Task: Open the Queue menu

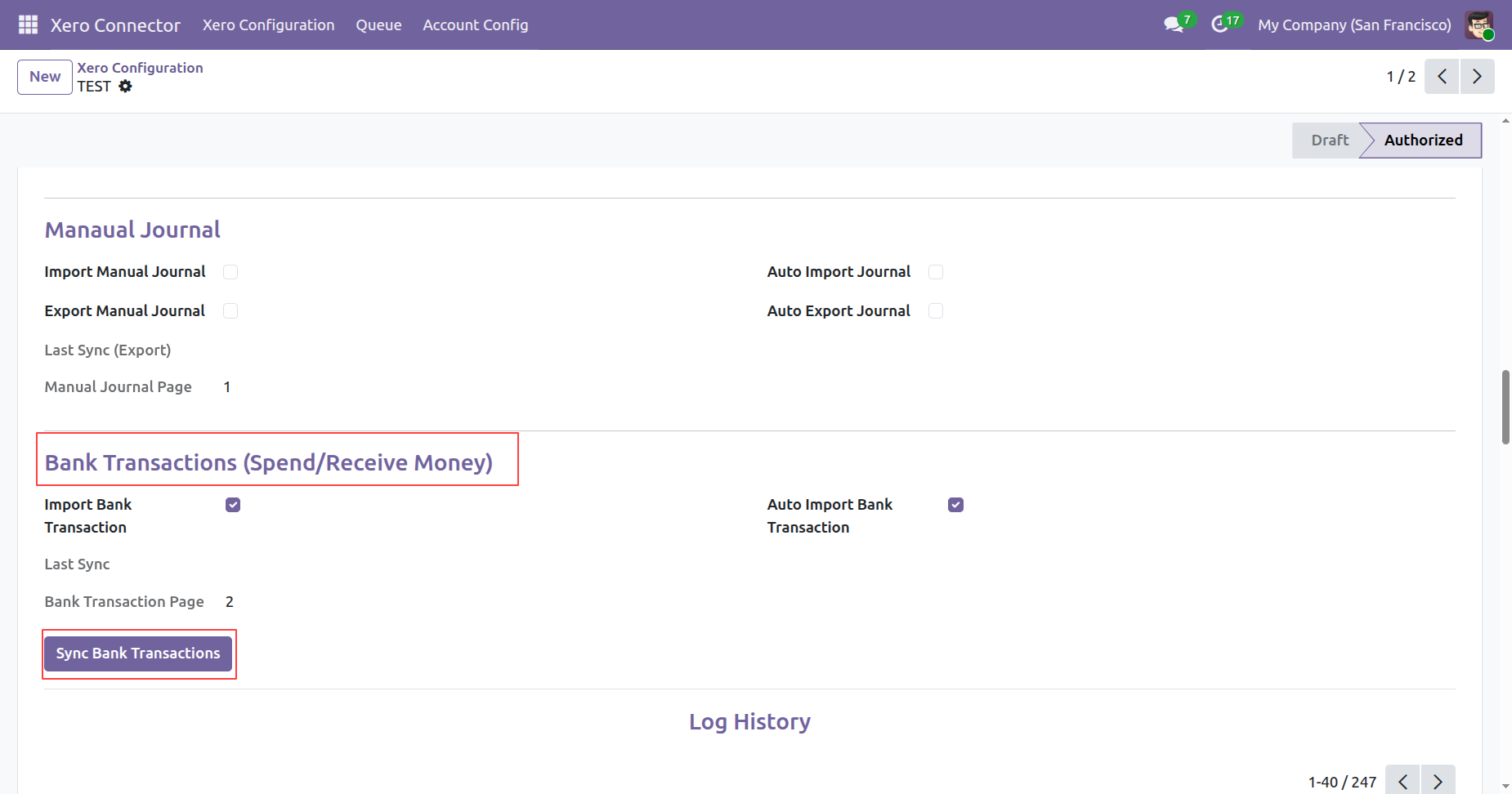Action: tap(378, 25)
